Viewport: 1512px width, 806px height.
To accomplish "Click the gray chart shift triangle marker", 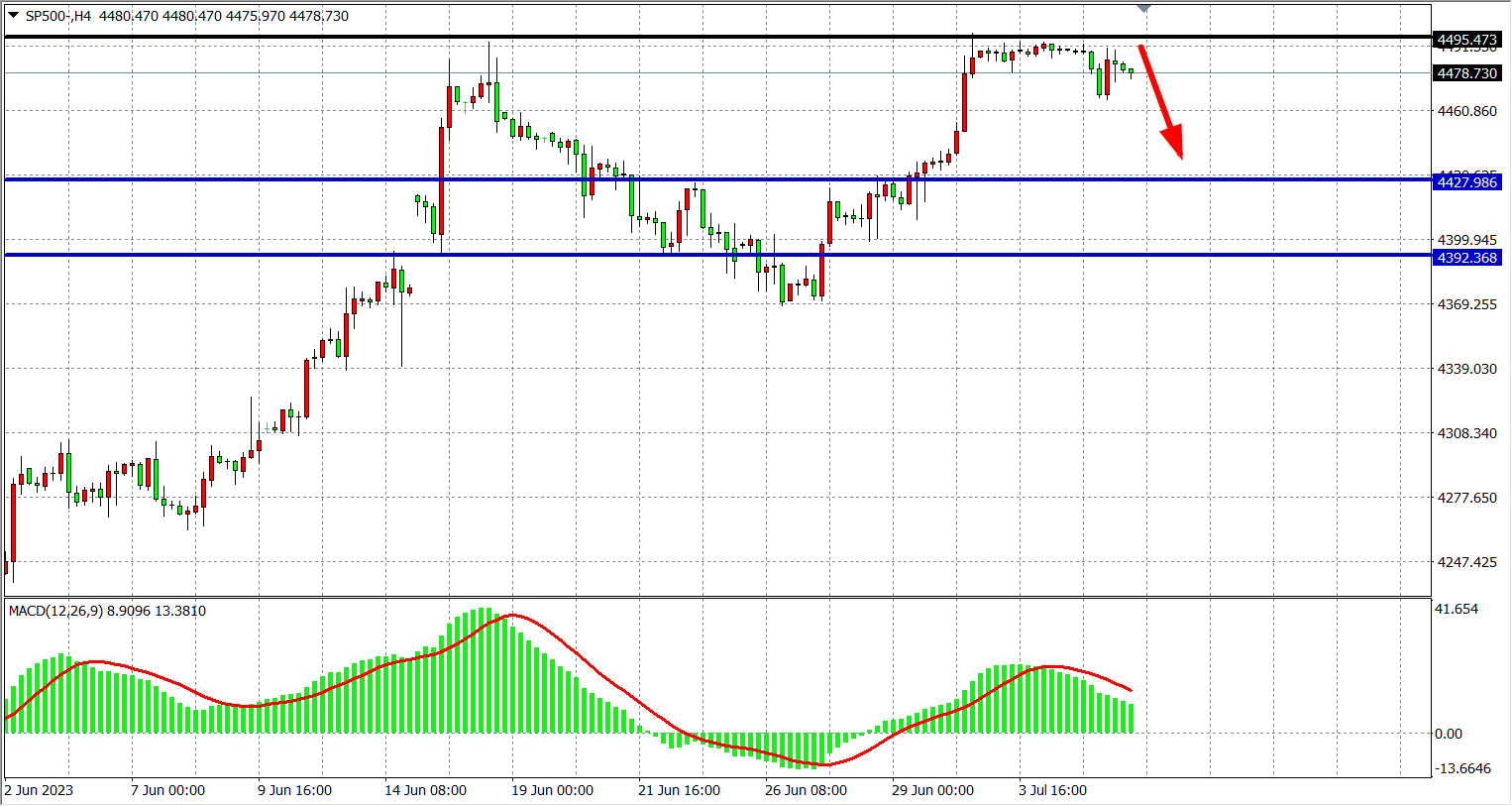I will pos(1144,8).
